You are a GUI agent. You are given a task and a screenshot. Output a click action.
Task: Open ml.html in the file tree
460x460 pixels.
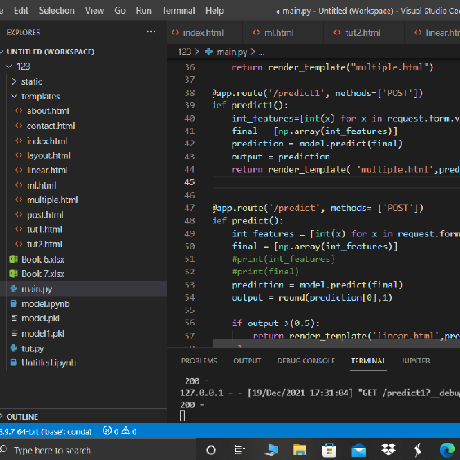tap(42, 185)
